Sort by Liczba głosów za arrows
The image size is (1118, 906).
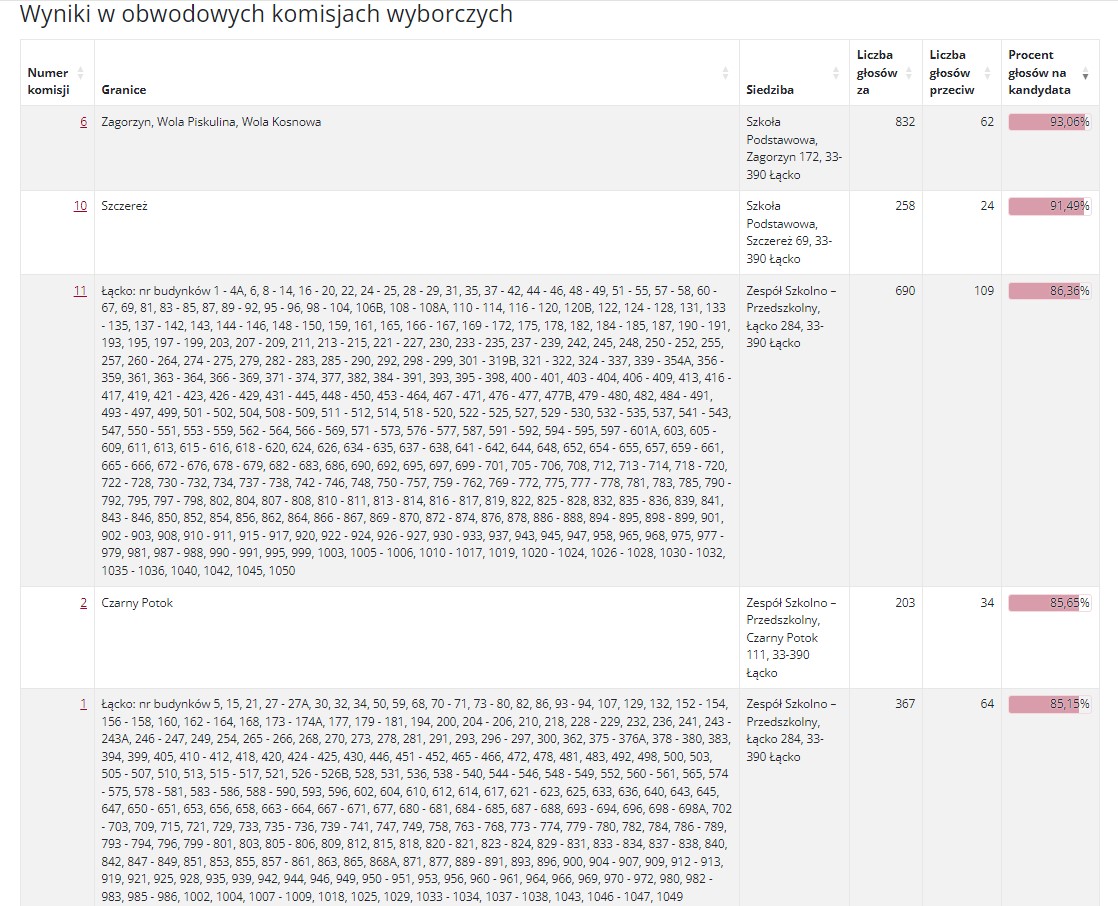pyautogui.click(x=909, y=73)
